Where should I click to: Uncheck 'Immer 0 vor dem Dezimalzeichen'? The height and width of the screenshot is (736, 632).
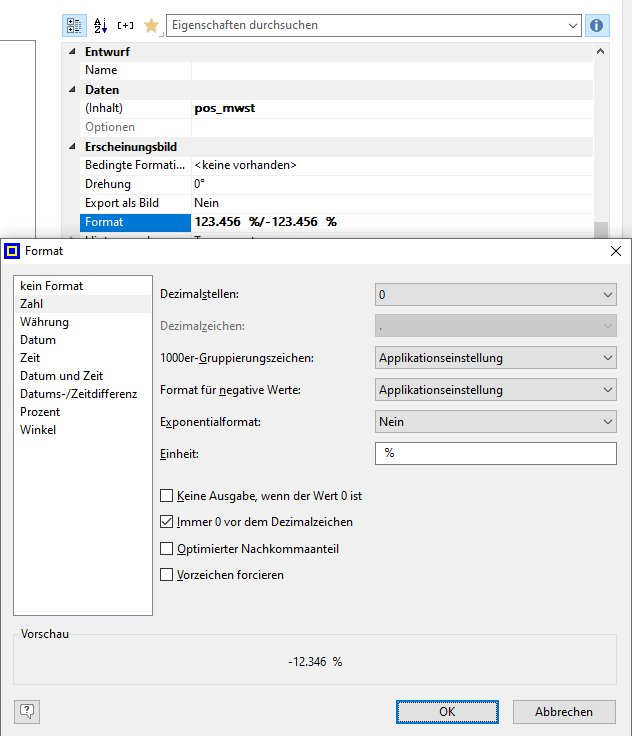[x=167, y=522]
